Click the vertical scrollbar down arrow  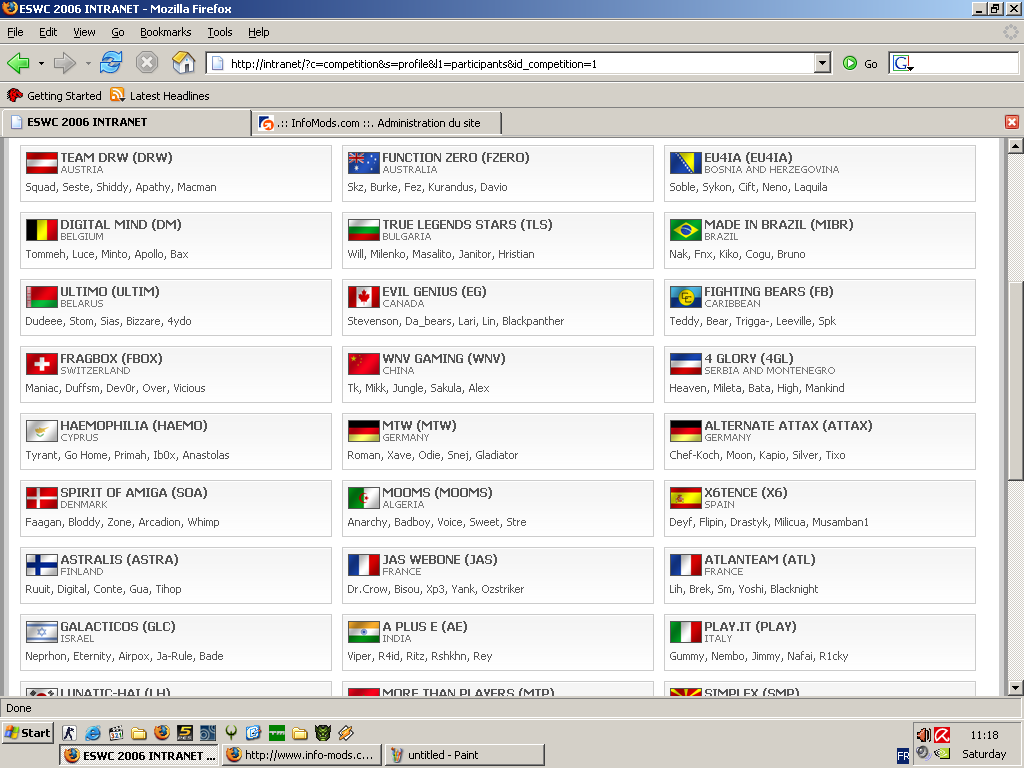[1015, 688]
